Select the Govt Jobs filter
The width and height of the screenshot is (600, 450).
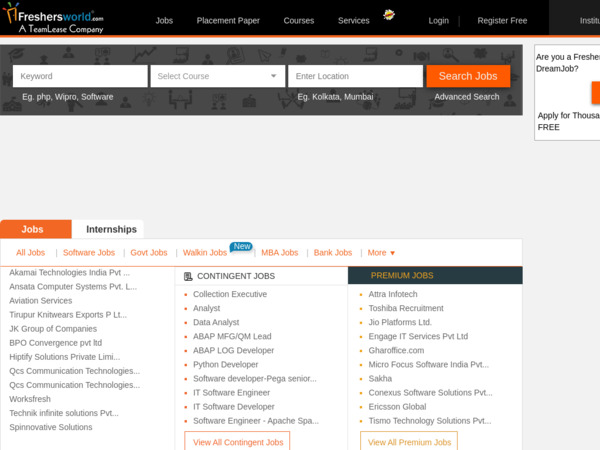pos(149,253)
